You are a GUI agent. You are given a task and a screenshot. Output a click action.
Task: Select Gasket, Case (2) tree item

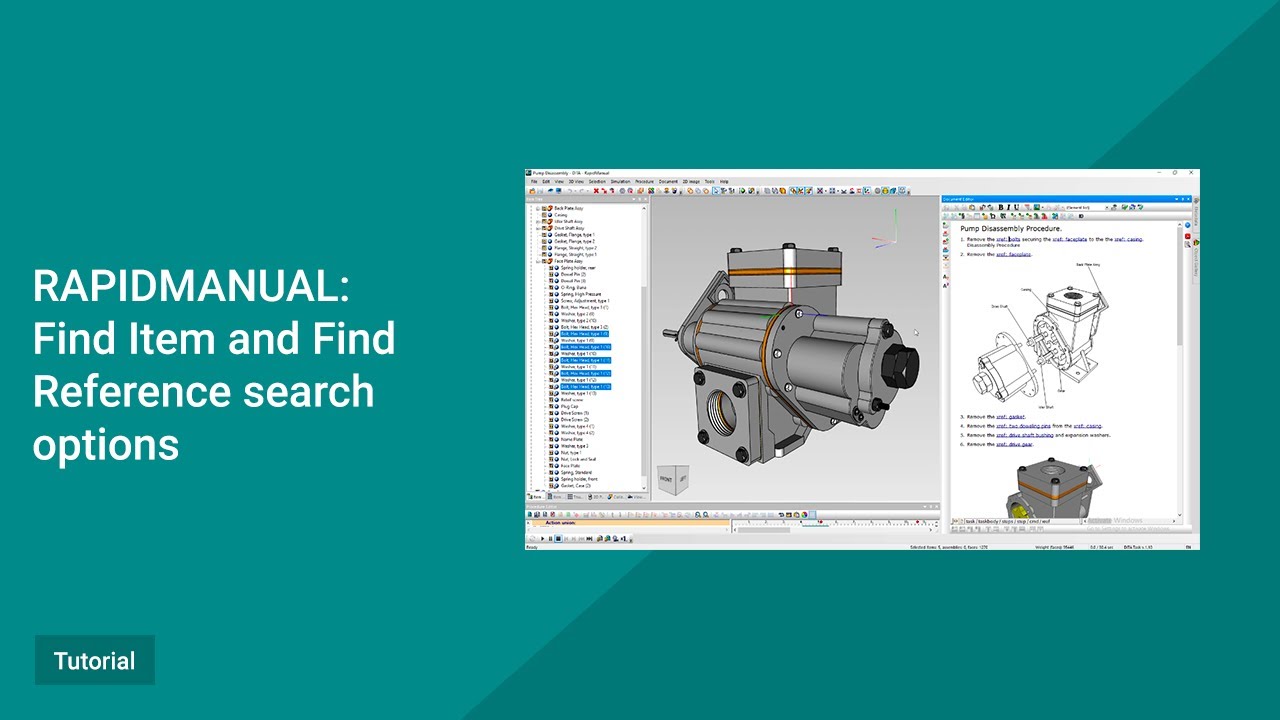(576, 485)
